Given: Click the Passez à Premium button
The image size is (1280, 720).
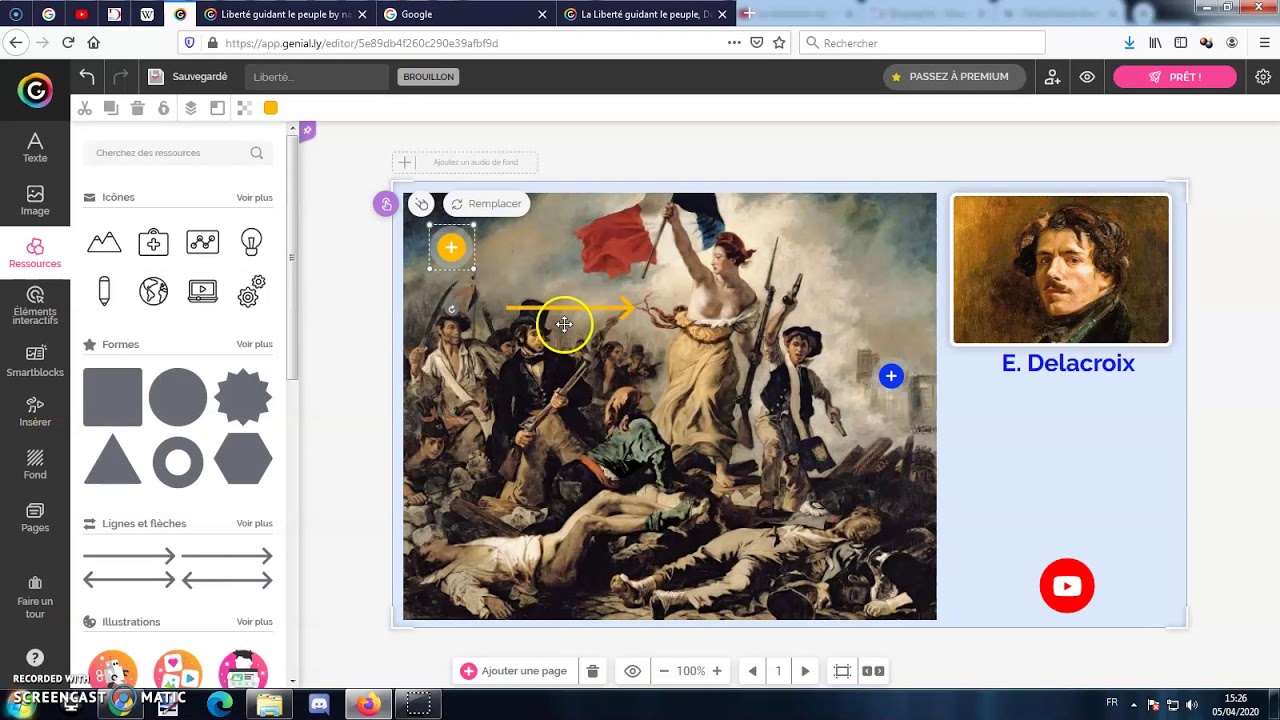Looking at the screenshot, I should (x=954, y=77).
